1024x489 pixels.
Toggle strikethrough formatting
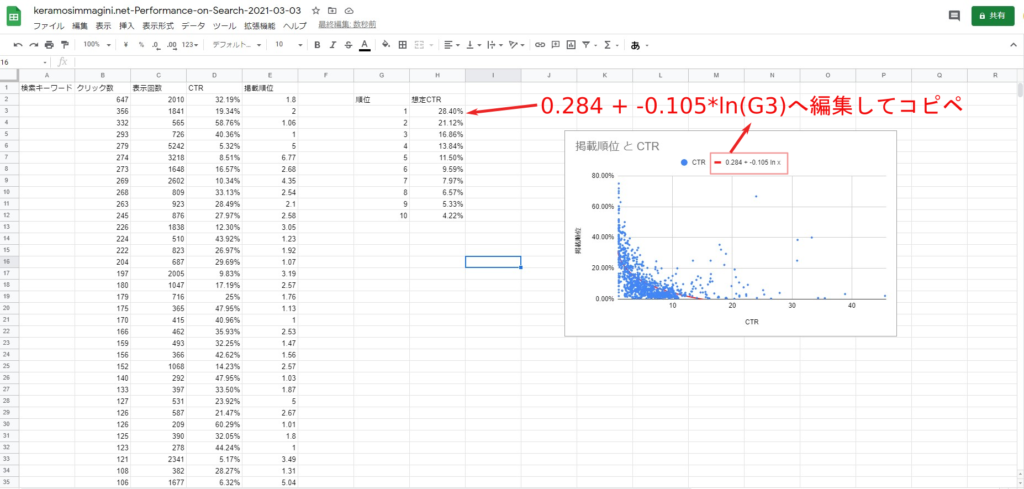point(348,45)
